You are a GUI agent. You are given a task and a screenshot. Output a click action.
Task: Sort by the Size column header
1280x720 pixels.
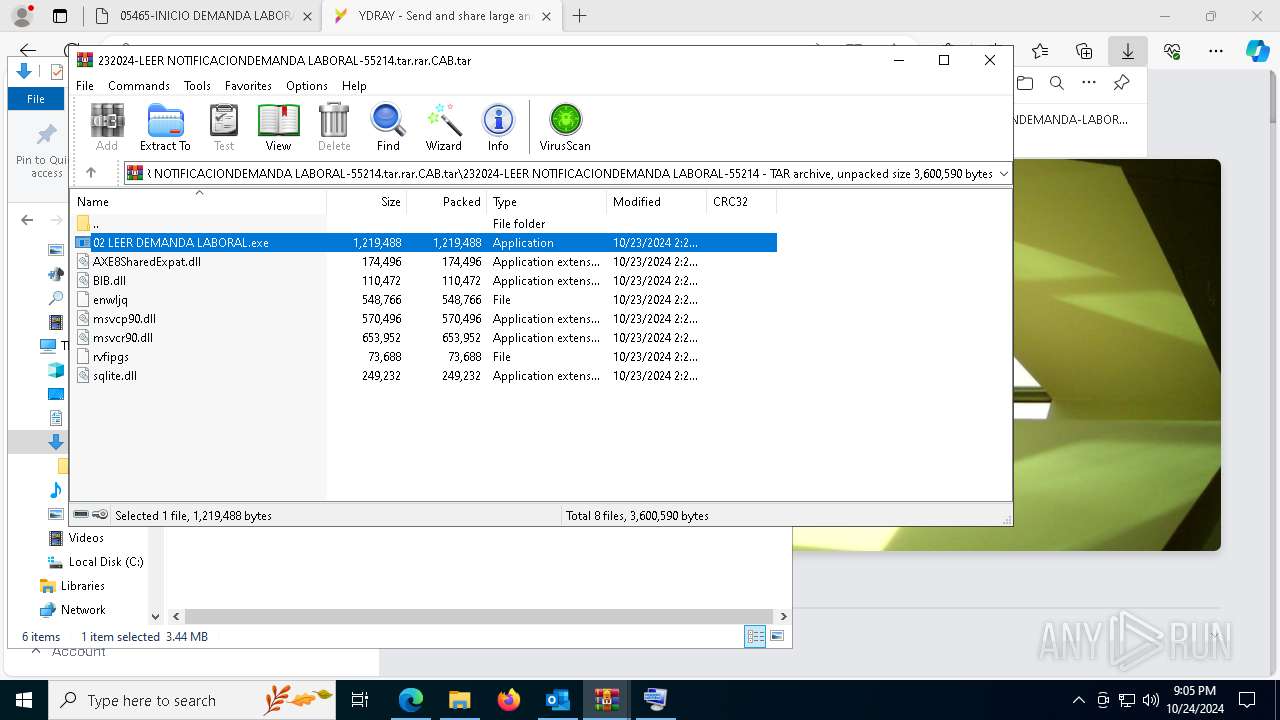(x=367, y=201)
